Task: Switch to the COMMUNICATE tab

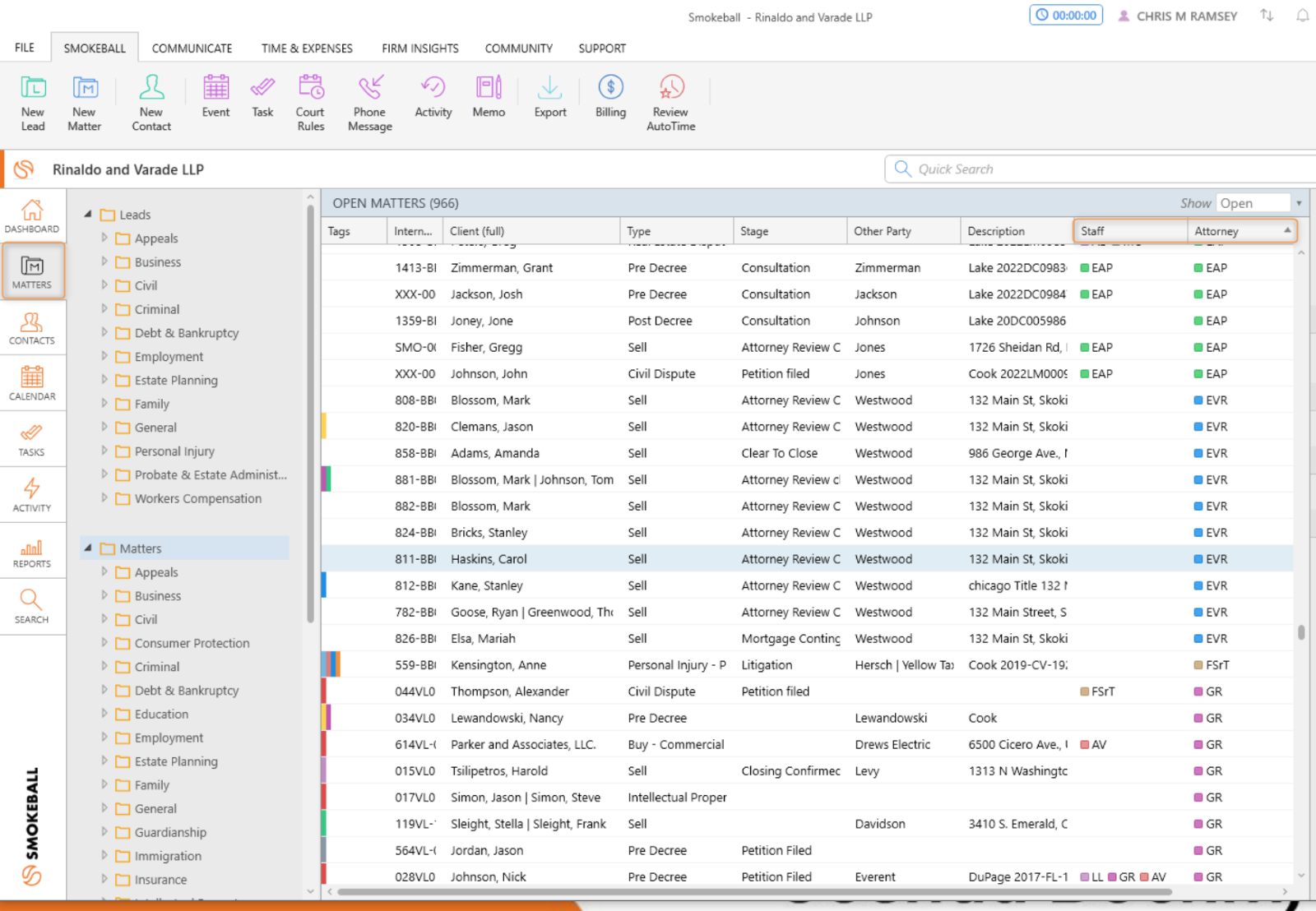Action: 192,49
